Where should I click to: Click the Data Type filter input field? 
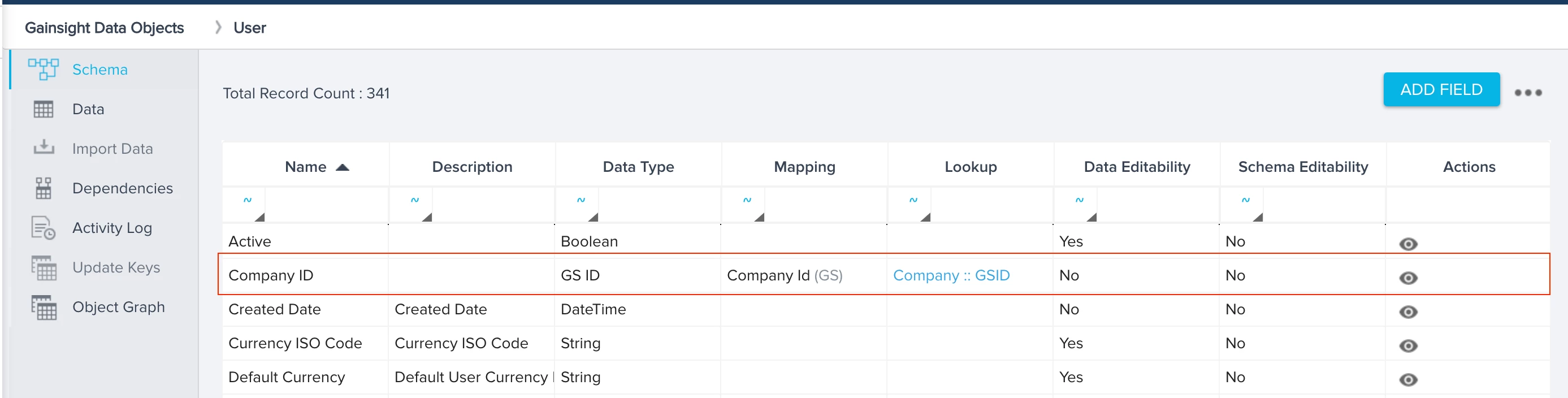point(659,206)
